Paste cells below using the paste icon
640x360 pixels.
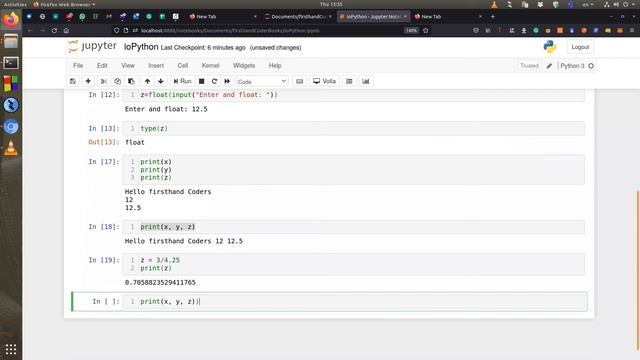click(x=131, y=81)
